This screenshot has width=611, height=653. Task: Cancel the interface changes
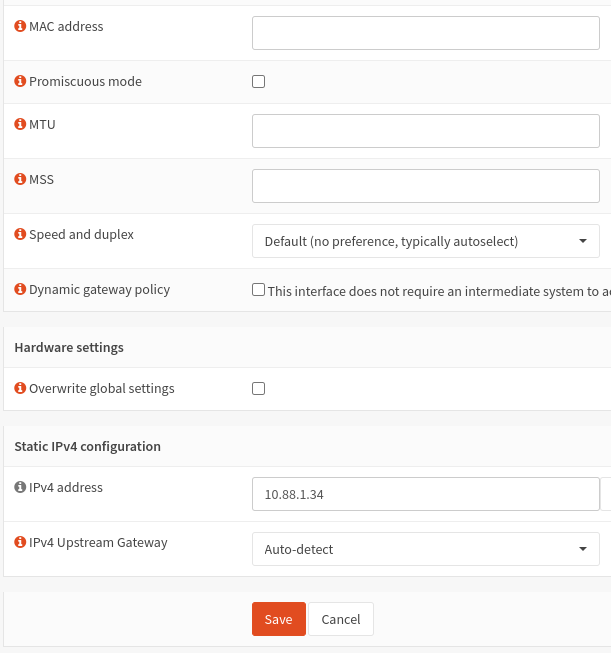click(x=341, y=619)
